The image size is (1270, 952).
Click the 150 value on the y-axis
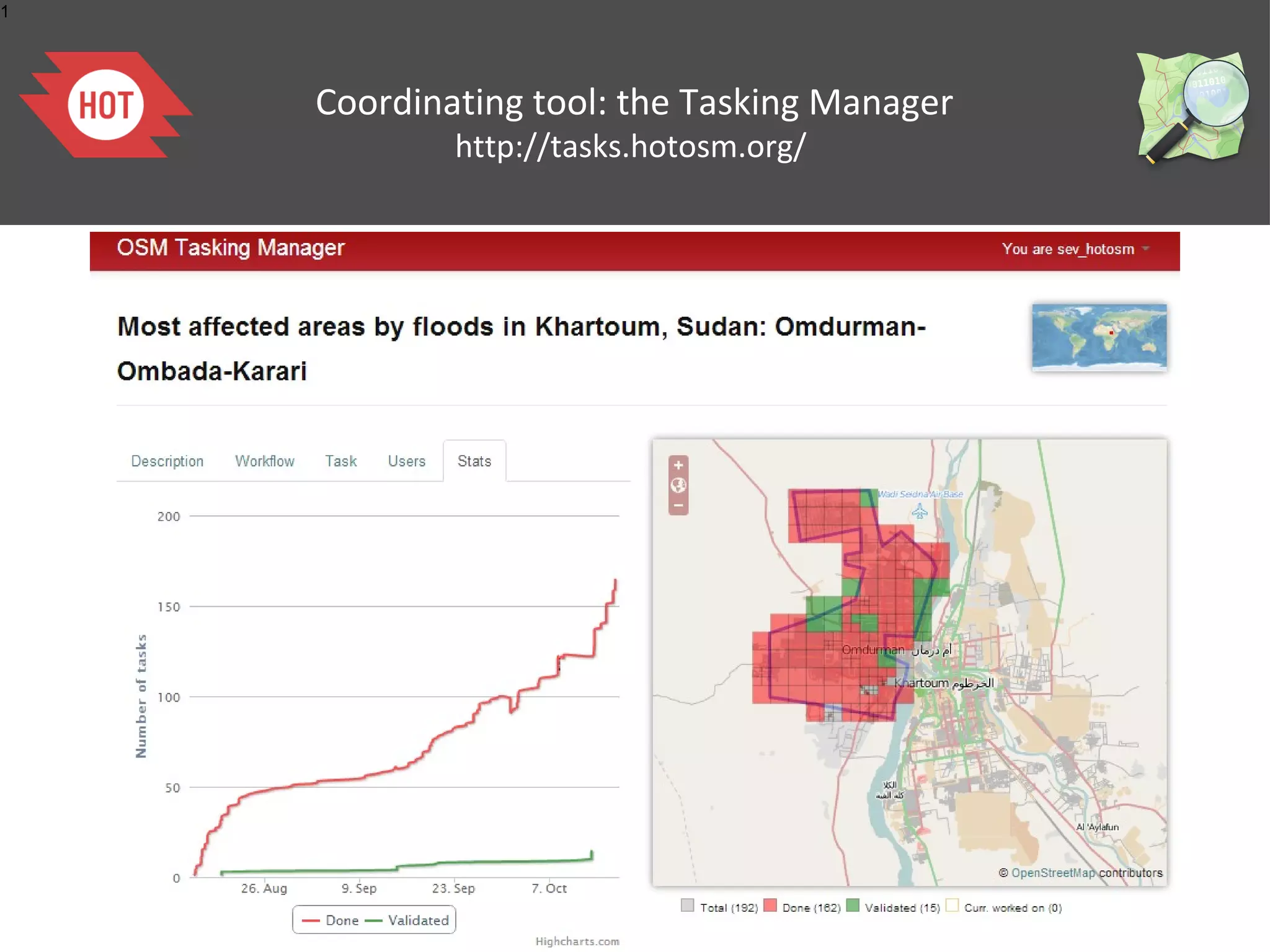[169, 607]
